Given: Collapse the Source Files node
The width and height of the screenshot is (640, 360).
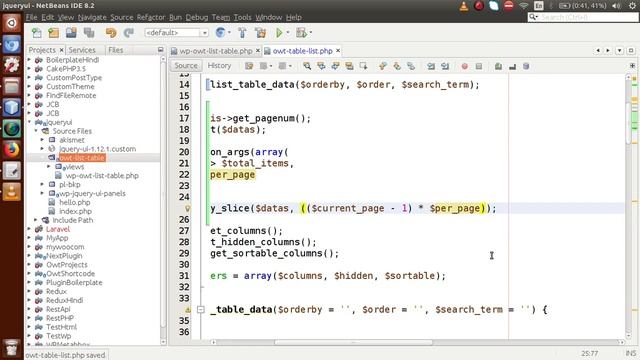Looking at the screenshot, I should (36, 131).
